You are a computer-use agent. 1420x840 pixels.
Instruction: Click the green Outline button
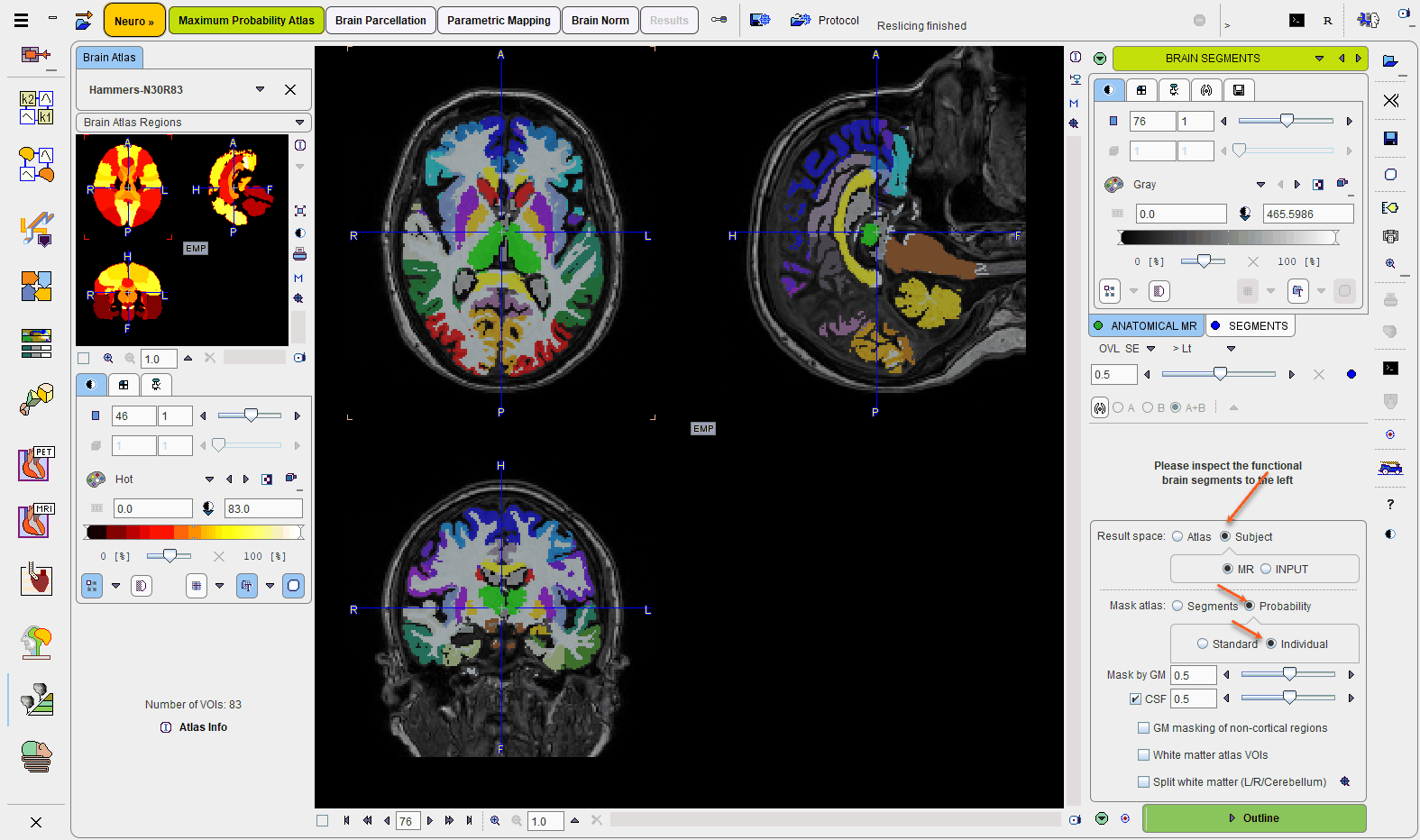pos(1254,817)
